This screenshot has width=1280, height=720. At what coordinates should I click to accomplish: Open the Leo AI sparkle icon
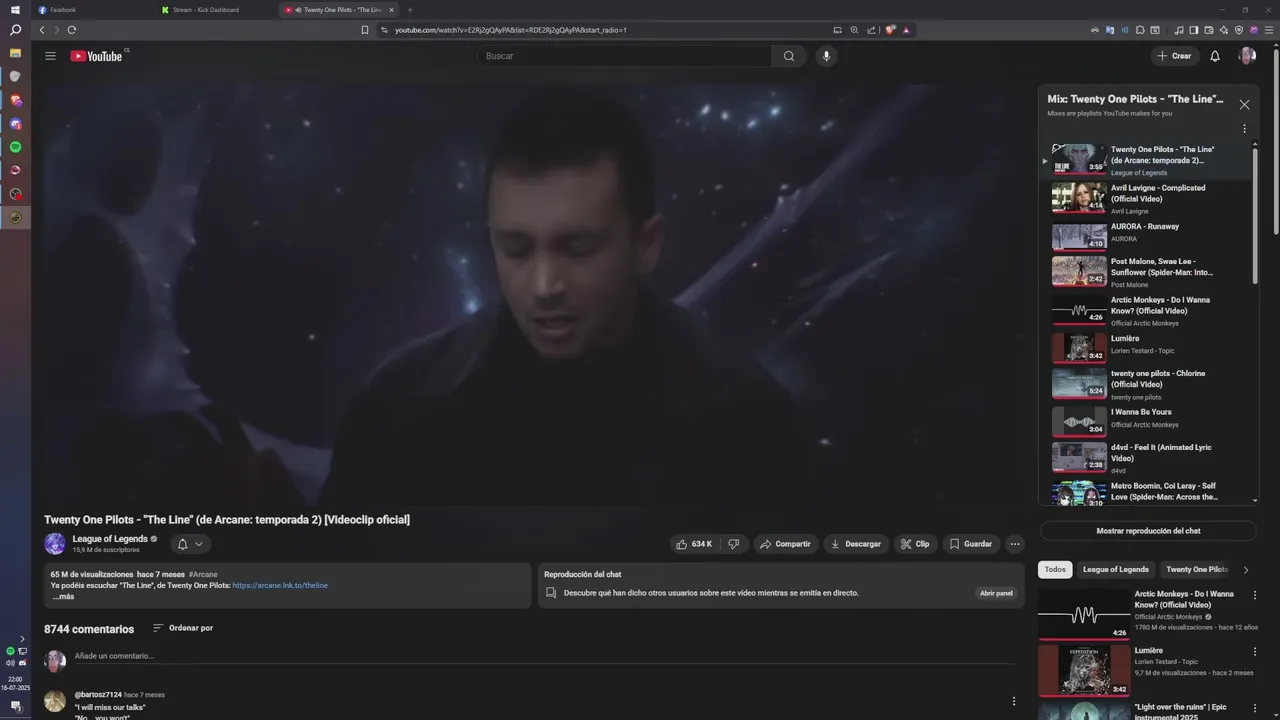click(x=1223, y=30)
